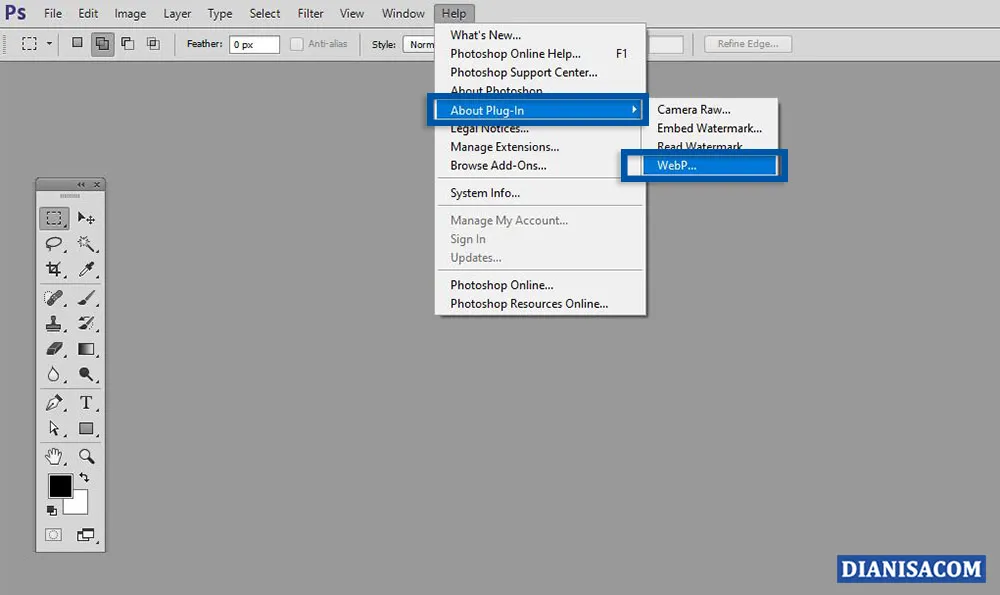The height and width of the screenshot is (595, 1000).
Task: Select the Type tool
Action: click(x=87, y=403)
